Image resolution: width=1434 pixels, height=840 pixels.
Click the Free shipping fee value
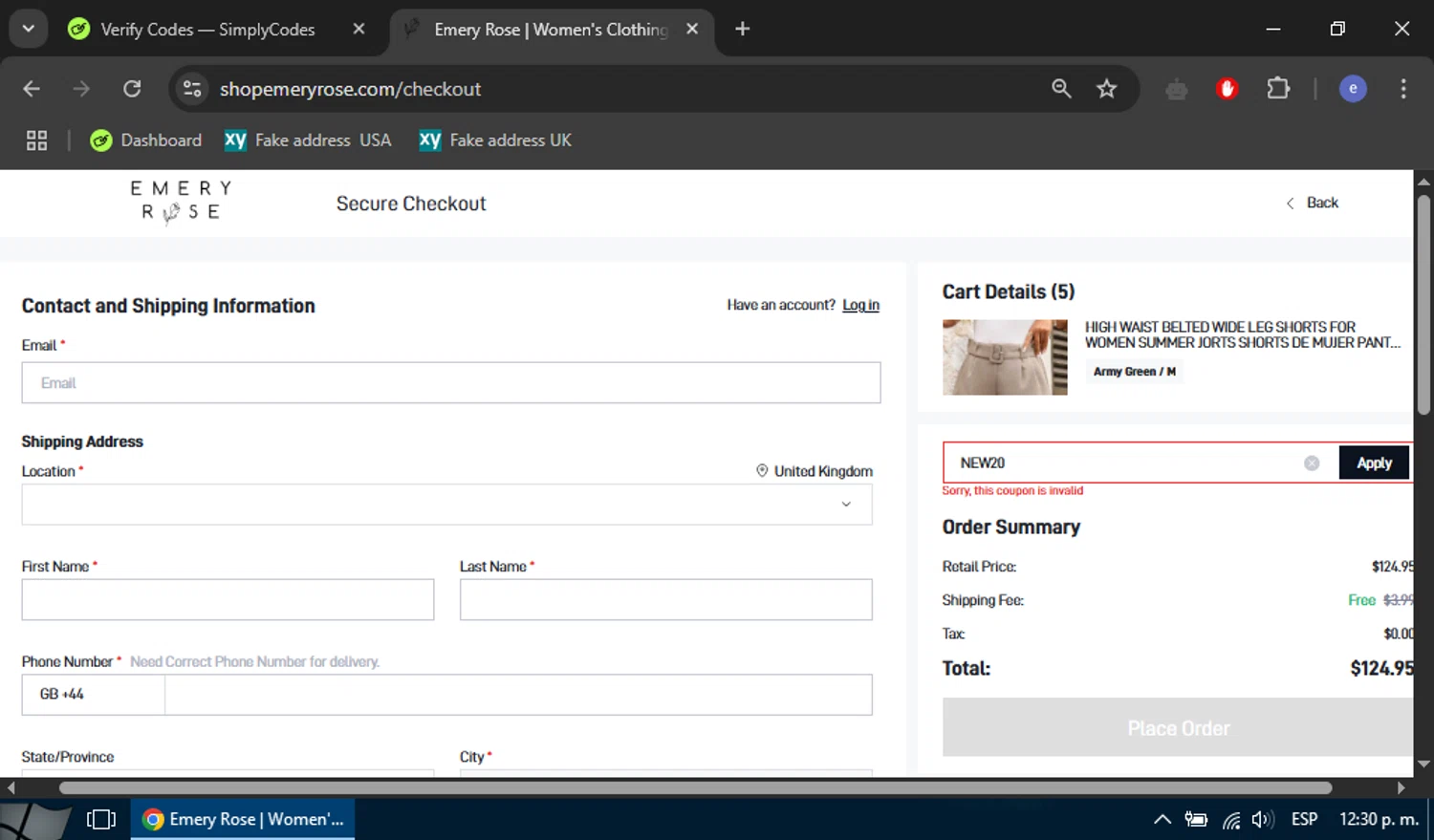pyautogui.click(x=1361, y=600)
